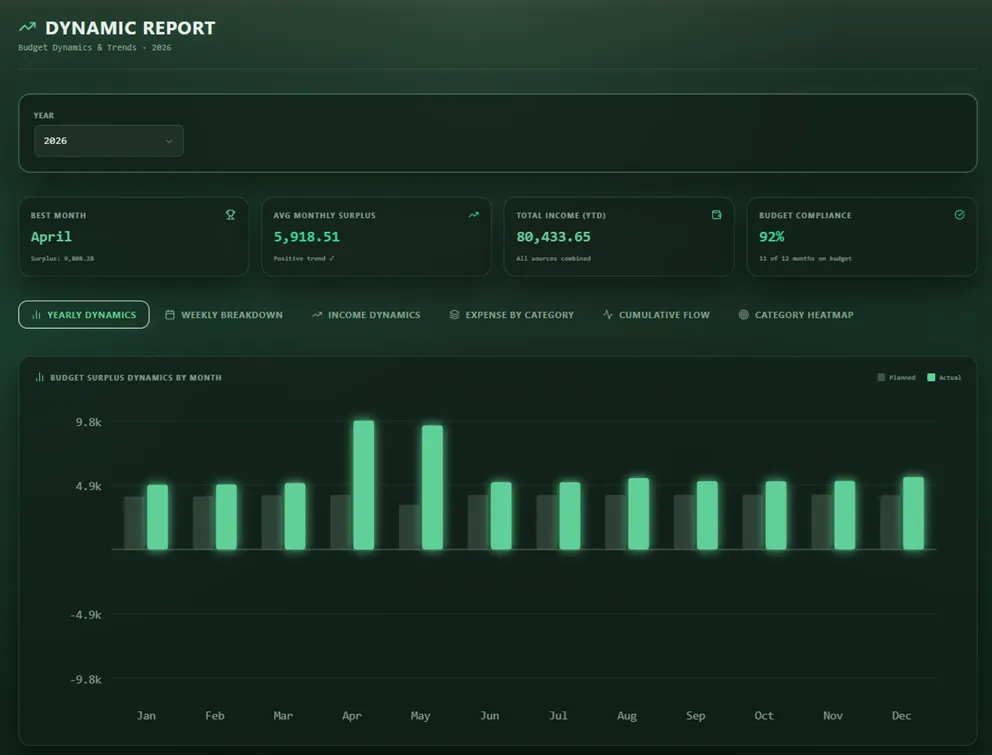This screenshot has width=992, height=755.
Task: Select the Yearly Dynamics tab
Action: click(84, 315)
